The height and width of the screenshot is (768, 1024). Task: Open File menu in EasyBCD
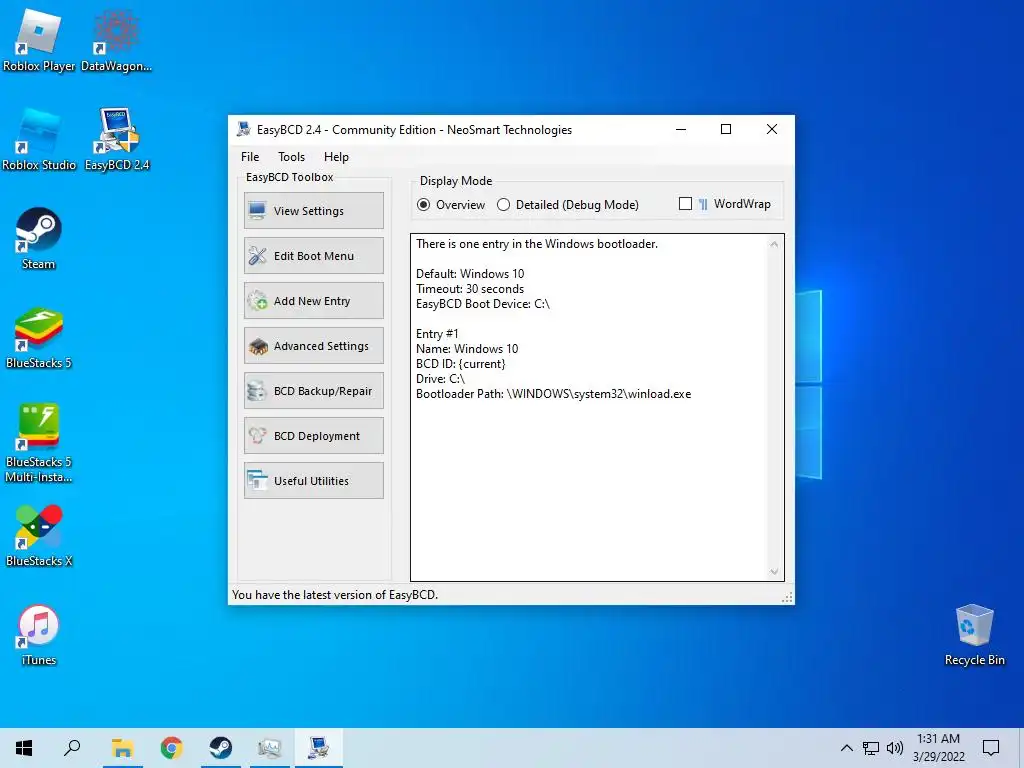point(250,157)
